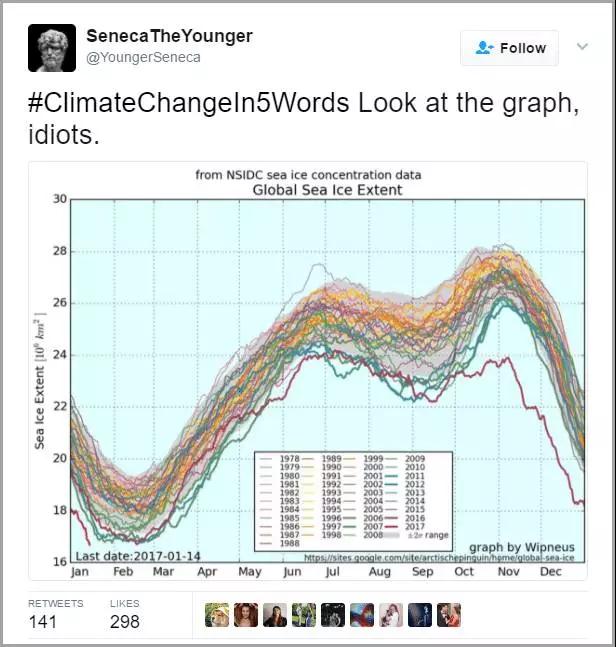Open the second liker avatar
The height and width of the screenshot is (647, 616).
pyautogui.click(x=246, y=615)
